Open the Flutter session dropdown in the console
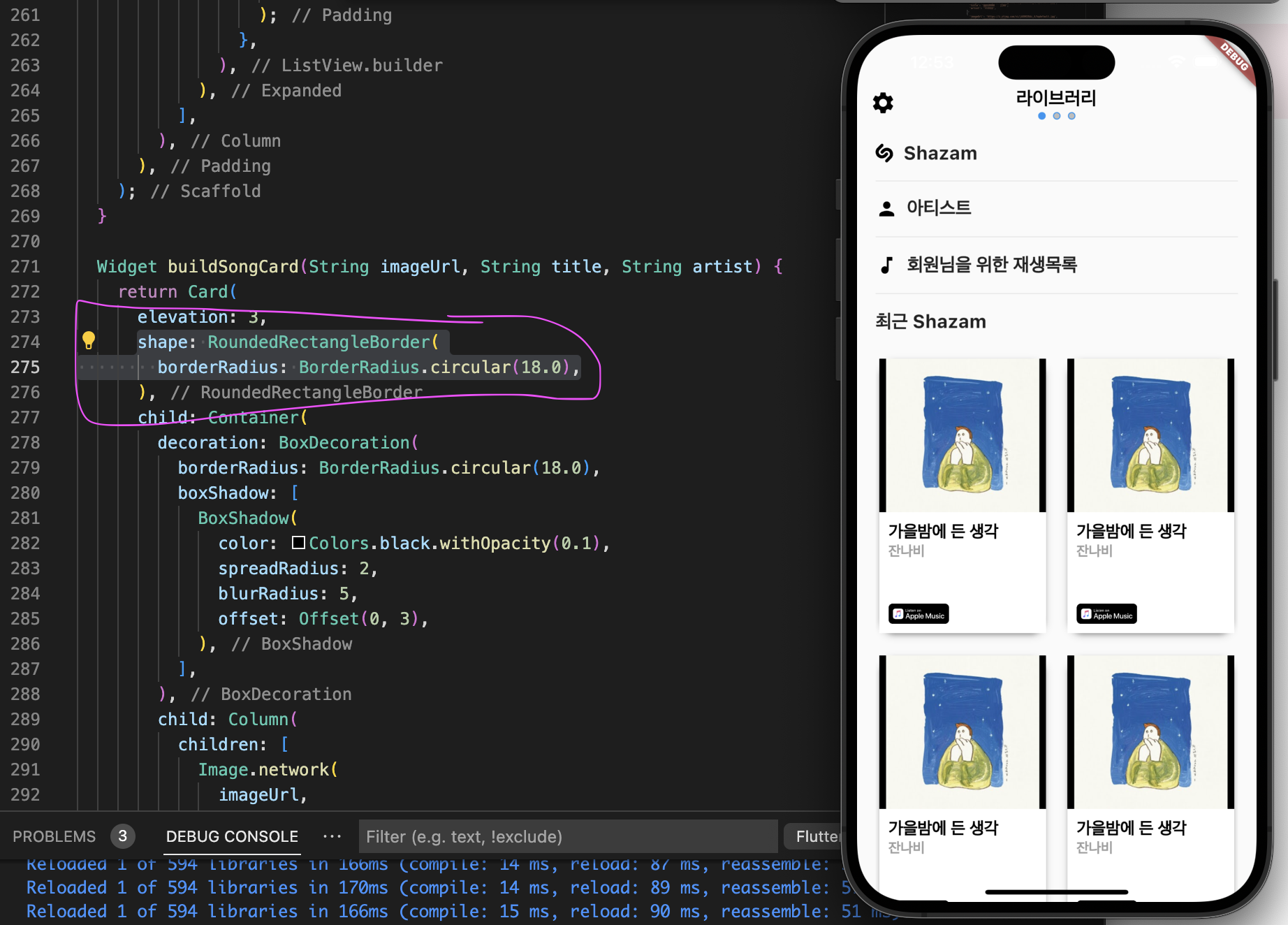The image size is (1288, 925). coord(814,836)
